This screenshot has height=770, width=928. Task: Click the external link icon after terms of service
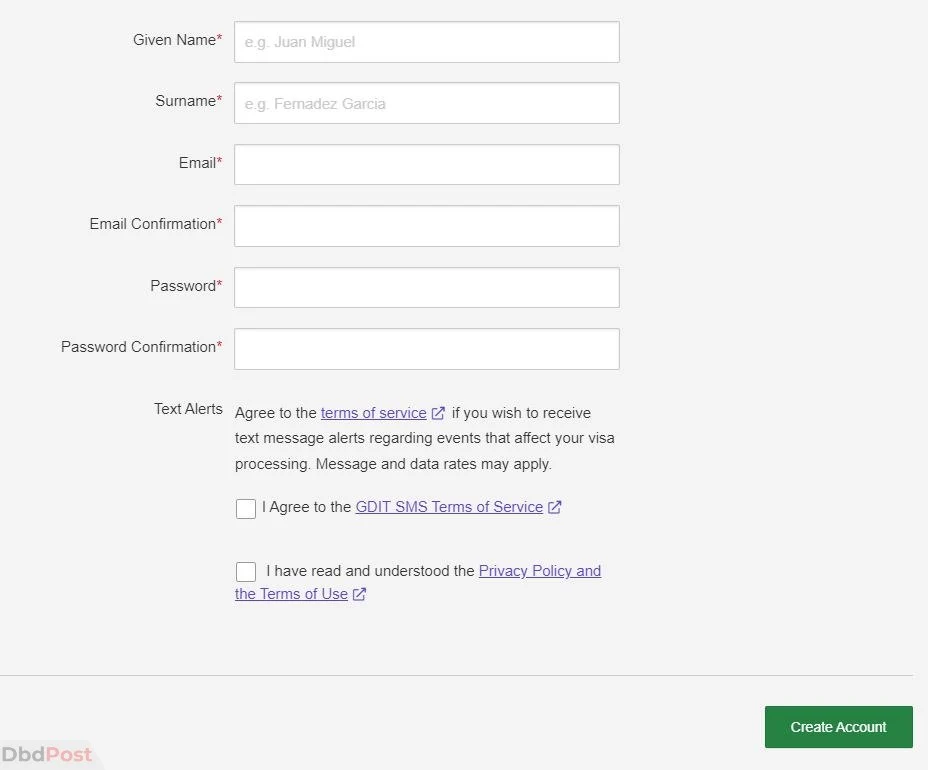click(438, 413)
